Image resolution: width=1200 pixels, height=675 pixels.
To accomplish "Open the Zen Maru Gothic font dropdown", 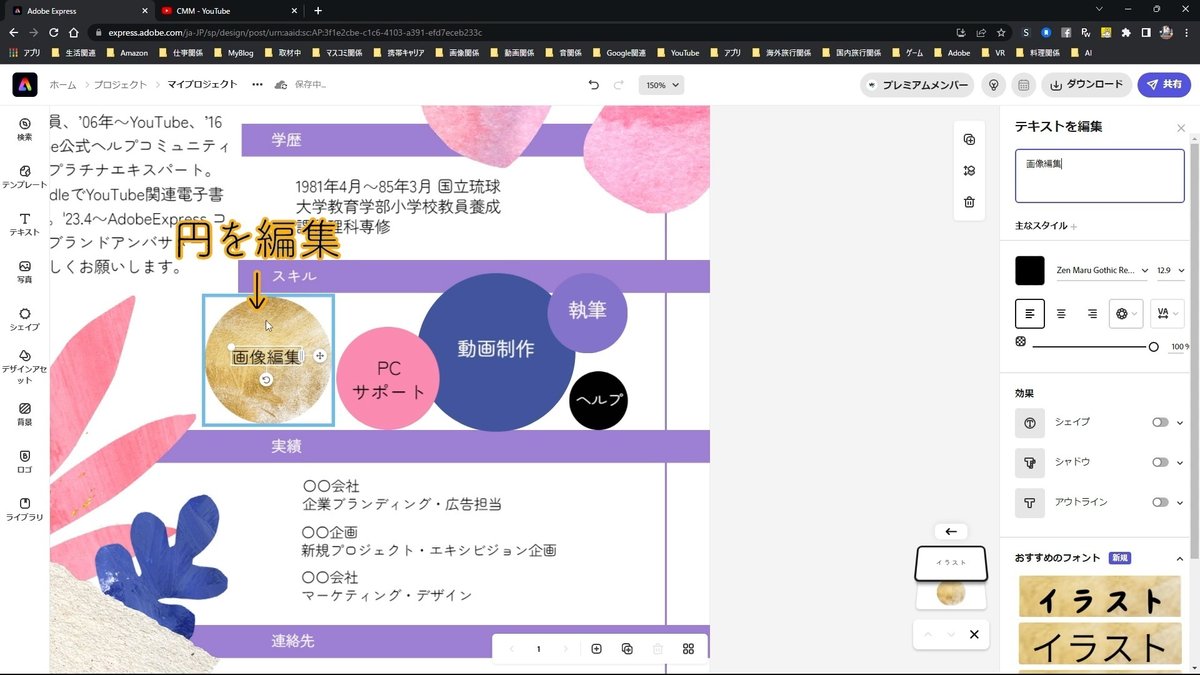I will coord(1102,270).
